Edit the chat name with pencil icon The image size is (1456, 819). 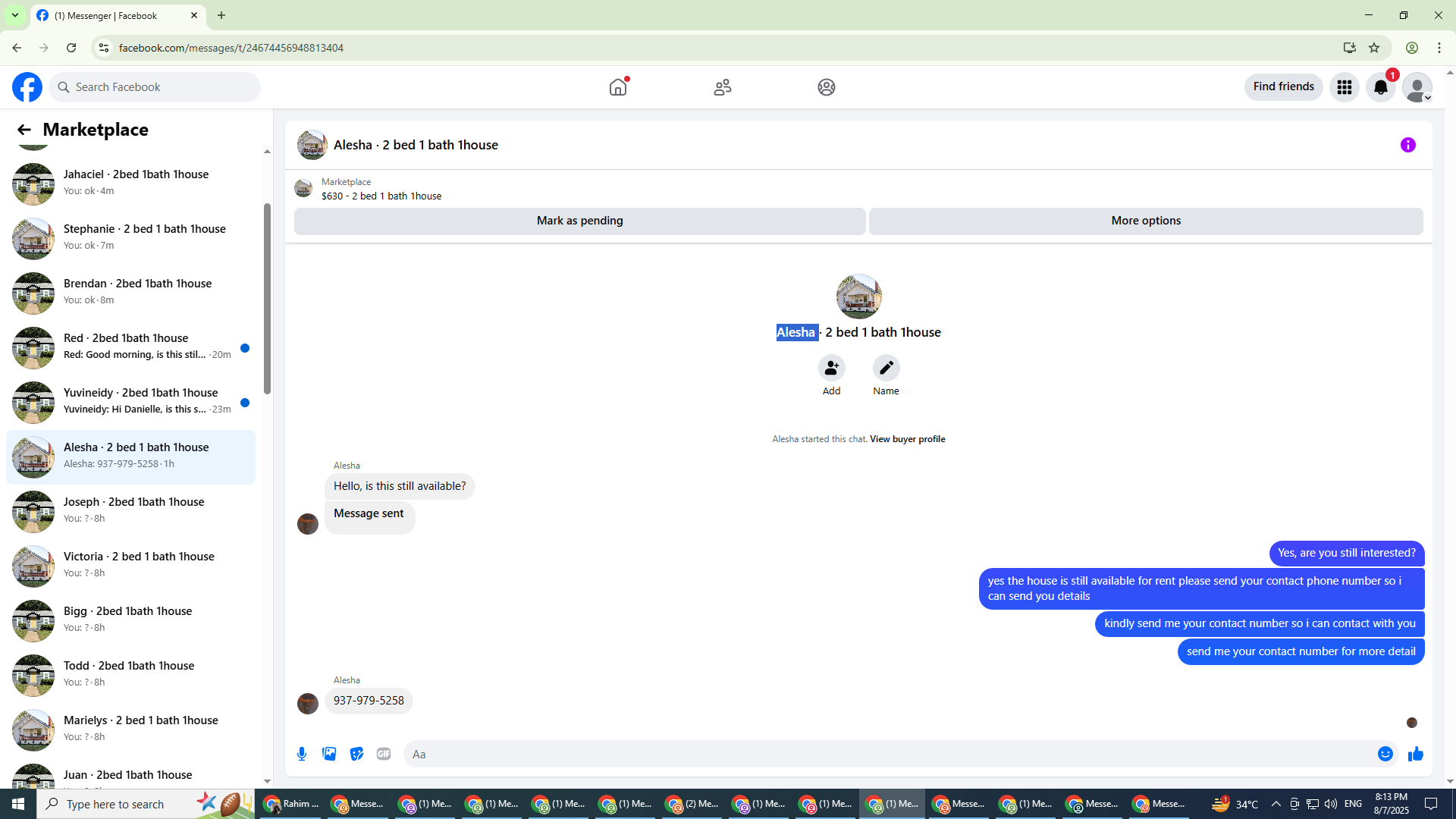(886, 368)
